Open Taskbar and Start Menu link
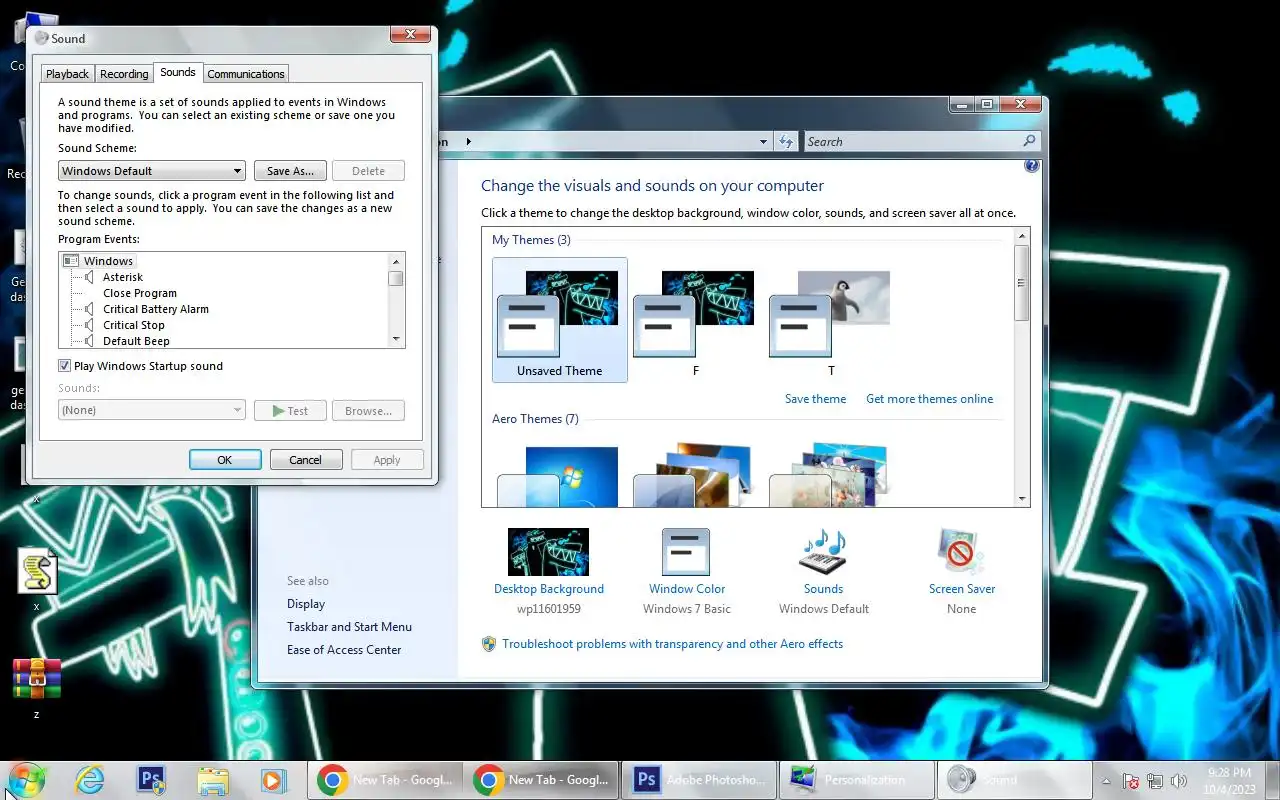Viewport: 1280px width, 800px height. click(x=349, y=627)
